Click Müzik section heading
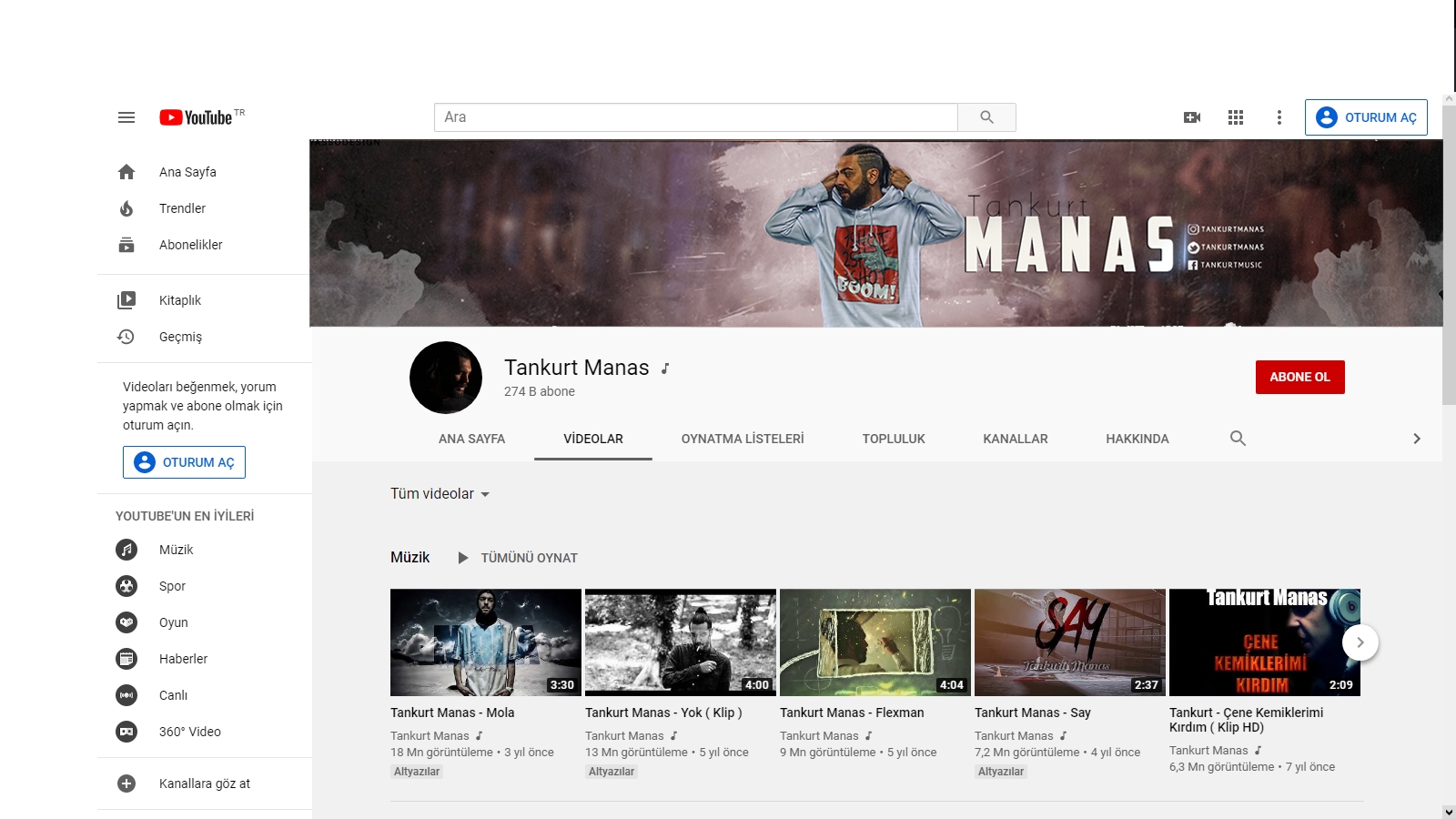The height and width of the screenshot is (819, 1456). coord(410,557)
